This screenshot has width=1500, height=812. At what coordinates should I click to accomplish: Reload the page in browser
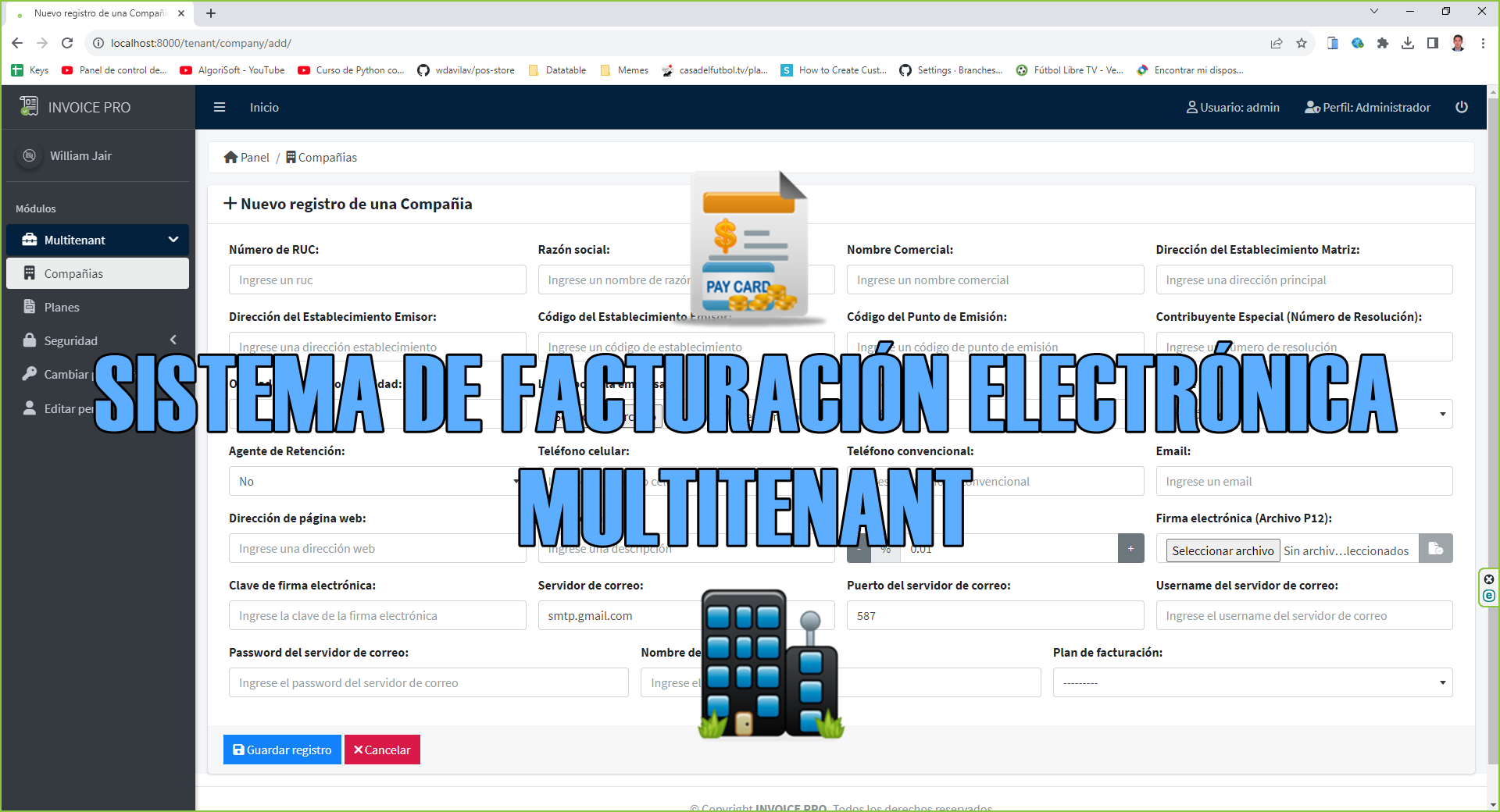coord(67,44)
